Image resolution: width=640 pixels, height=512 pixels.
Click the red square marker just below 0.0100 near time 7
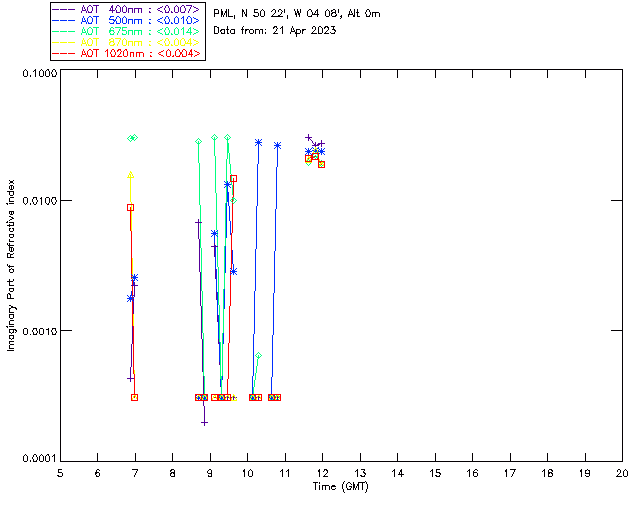[130, 208]
